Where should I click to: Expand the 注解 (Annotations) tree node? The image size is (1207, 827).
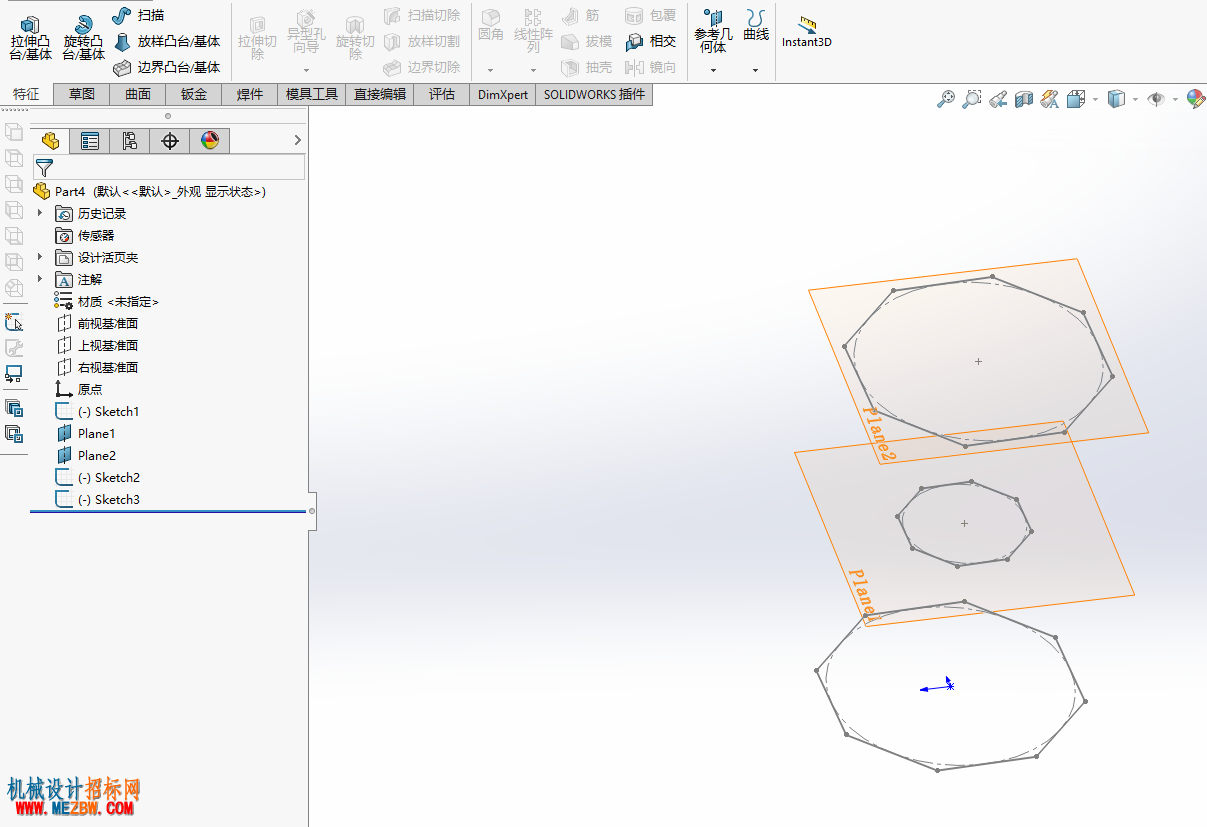point(40,279)
